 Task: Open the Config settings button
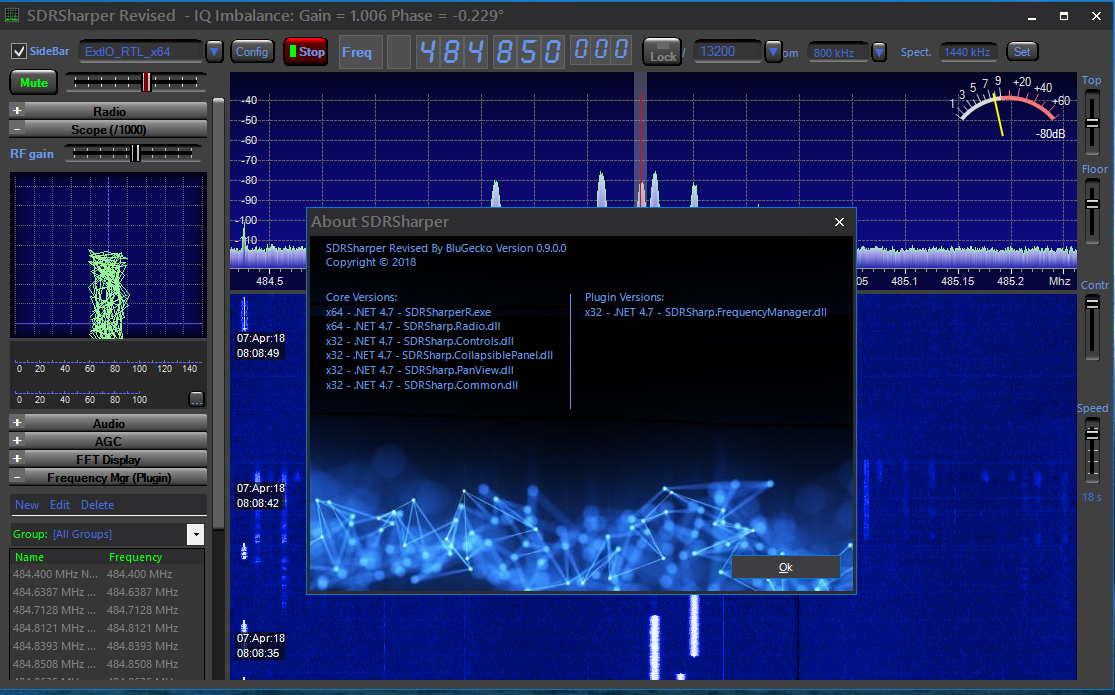pos(252,52)
